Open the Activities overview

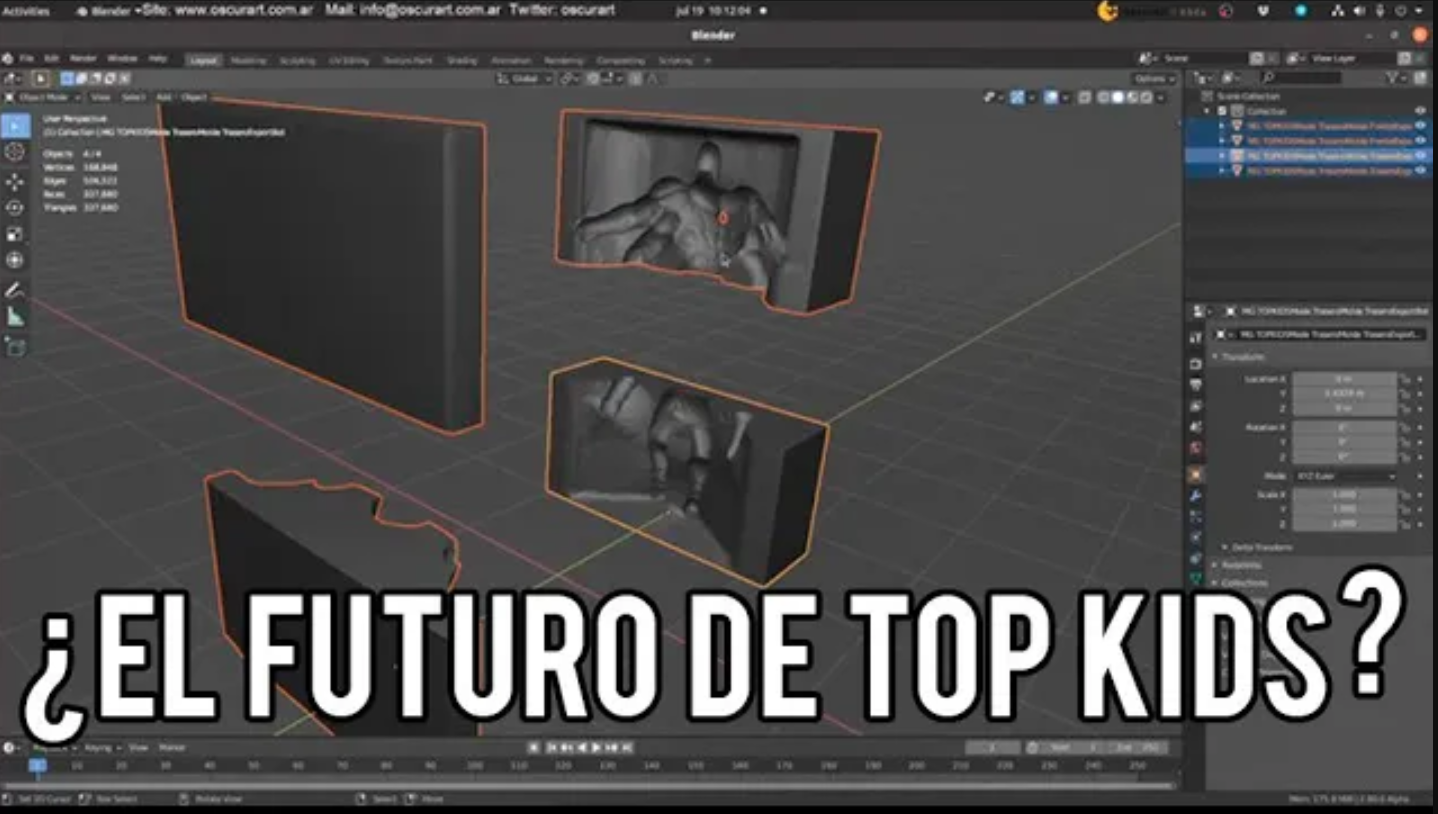pyautogui.click(x=25, y=11)
